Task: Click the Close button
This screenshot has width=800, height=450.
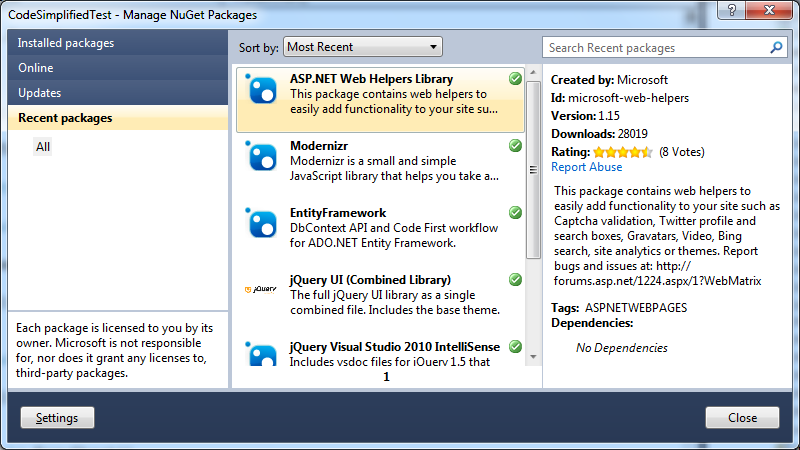Action: [742, 418]
